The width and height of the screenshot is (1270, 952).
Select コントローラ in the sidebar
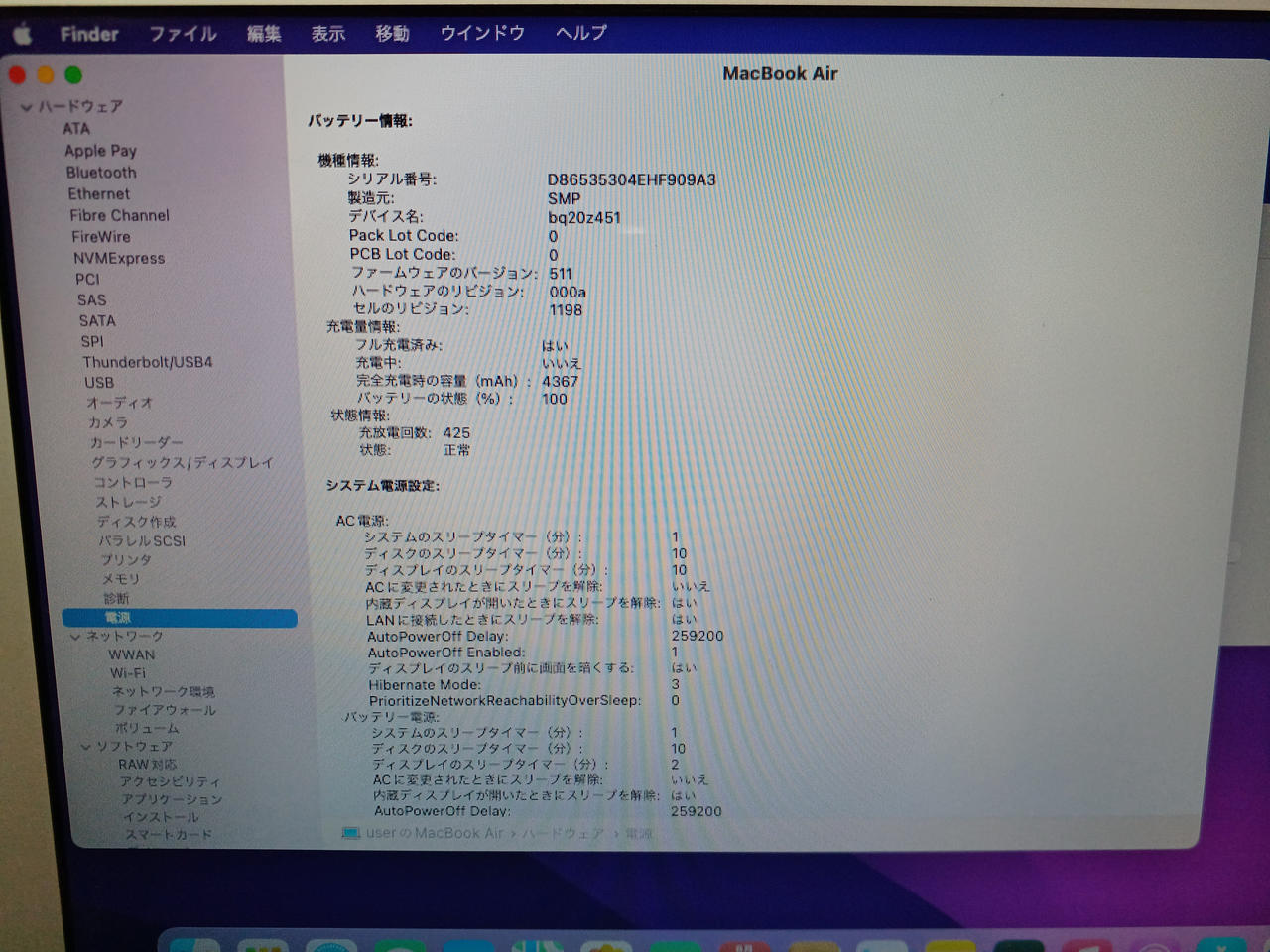(x=133, y=482)
